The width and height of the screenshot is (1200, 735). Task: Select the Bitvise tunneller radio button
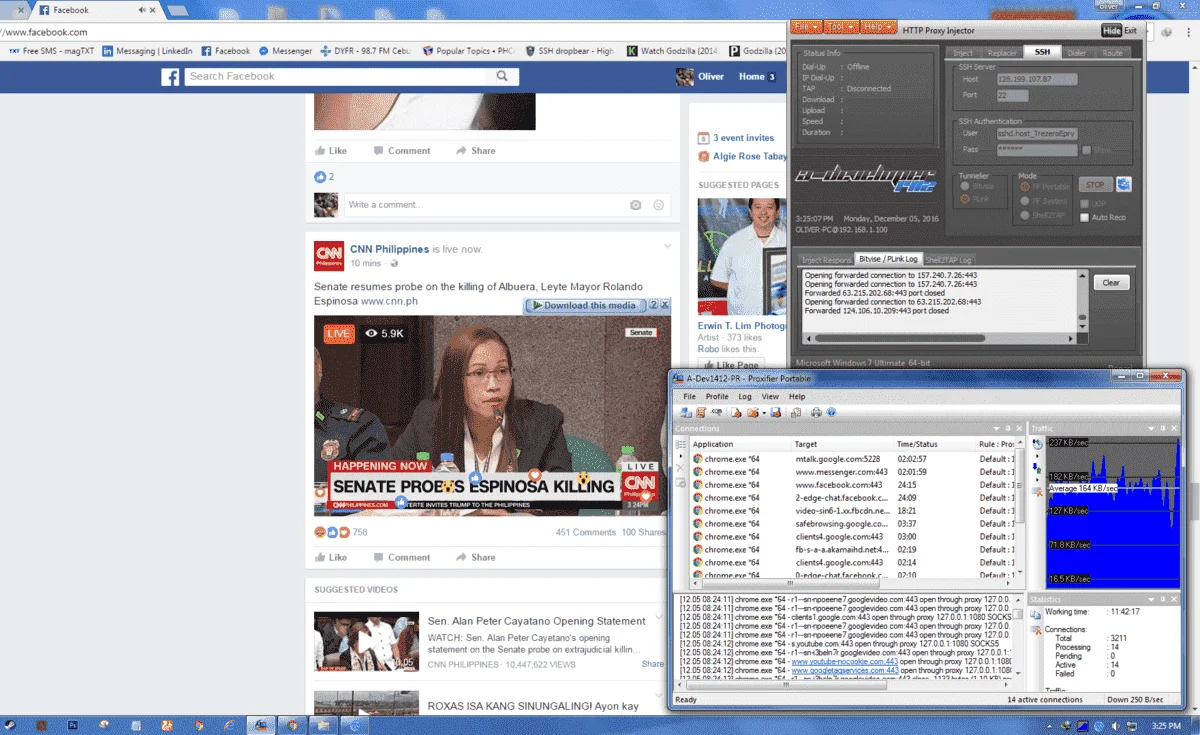coord(964,186)
